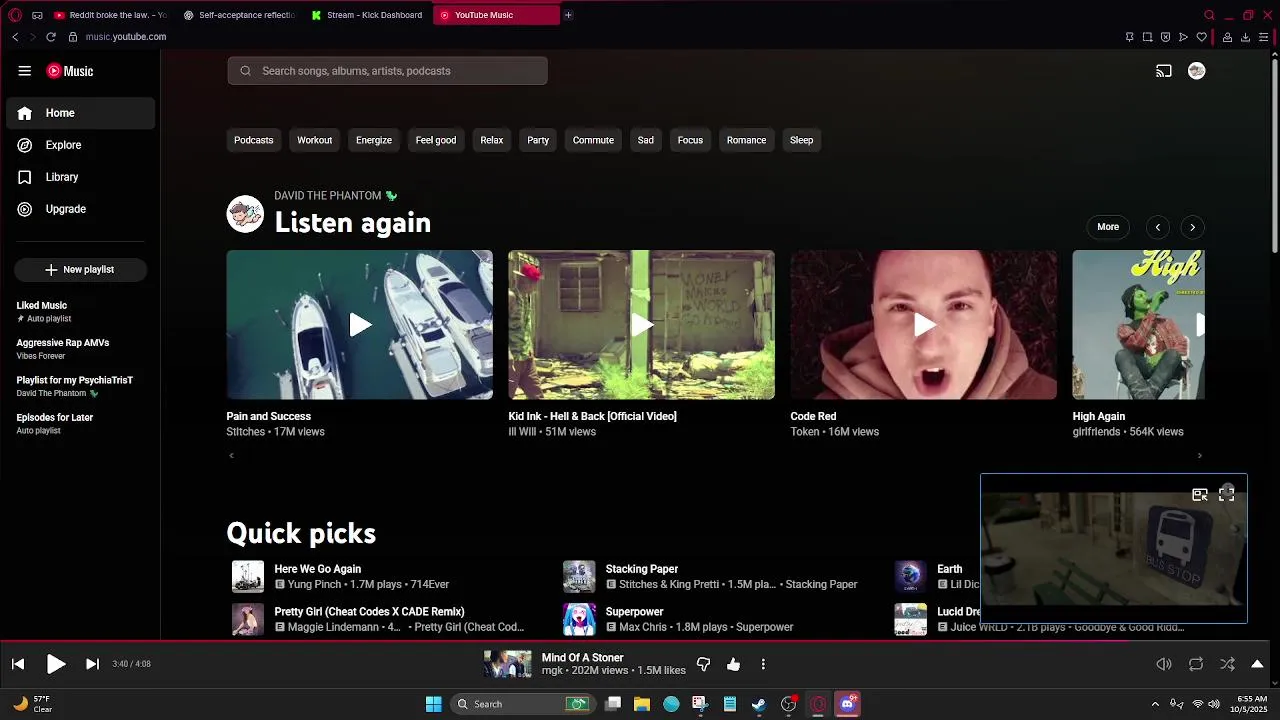
Task: Open a new browser tab
Action: [568, 15]
